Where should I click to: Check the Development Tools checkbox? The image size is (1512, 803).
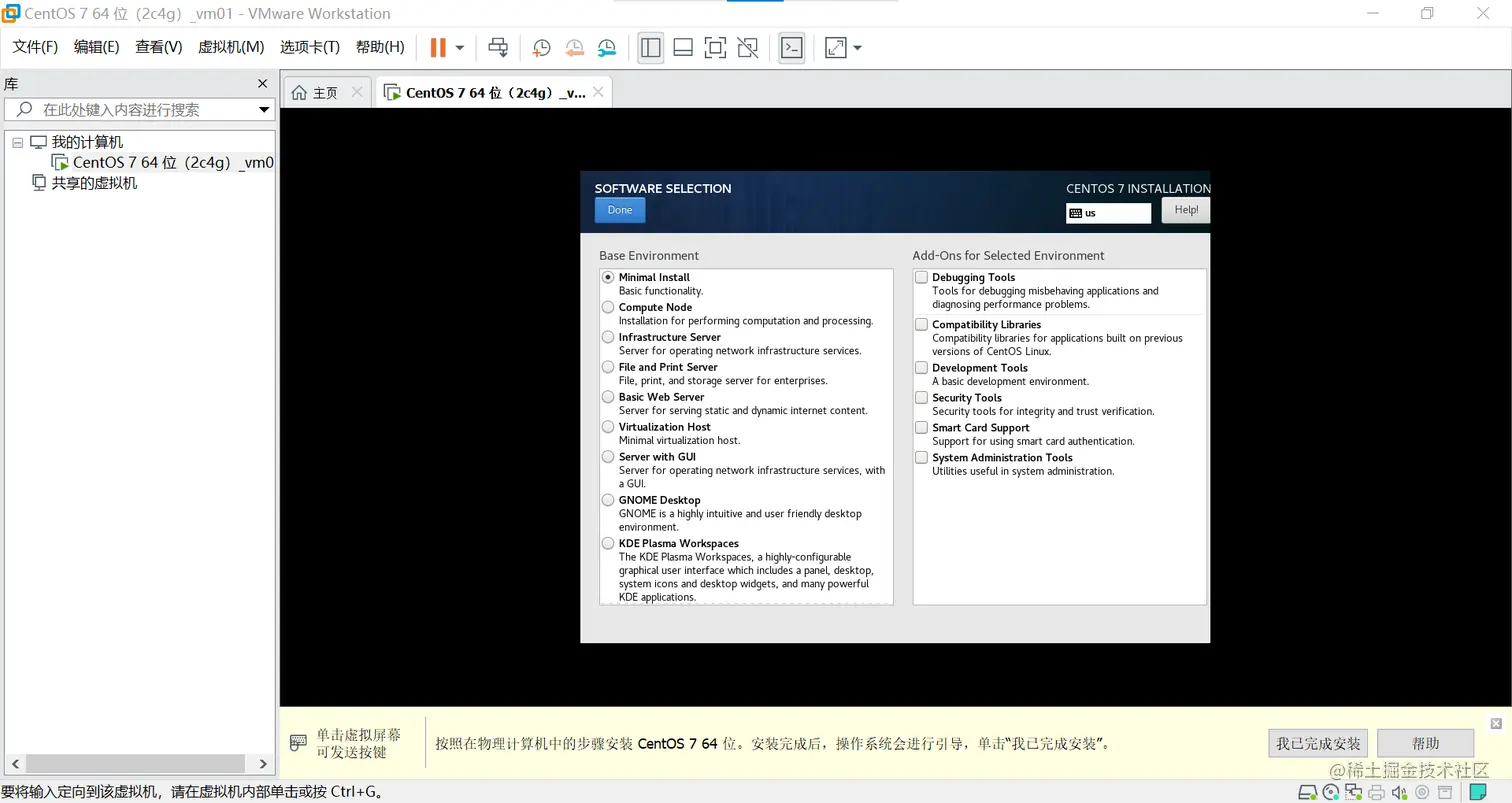921,368
